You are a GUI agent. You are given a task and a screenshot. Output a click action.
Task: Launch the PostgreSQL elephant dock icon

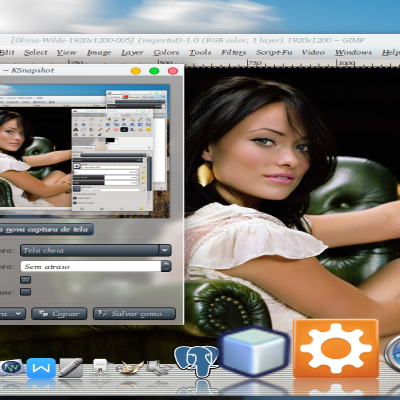[x=196, y=362]
